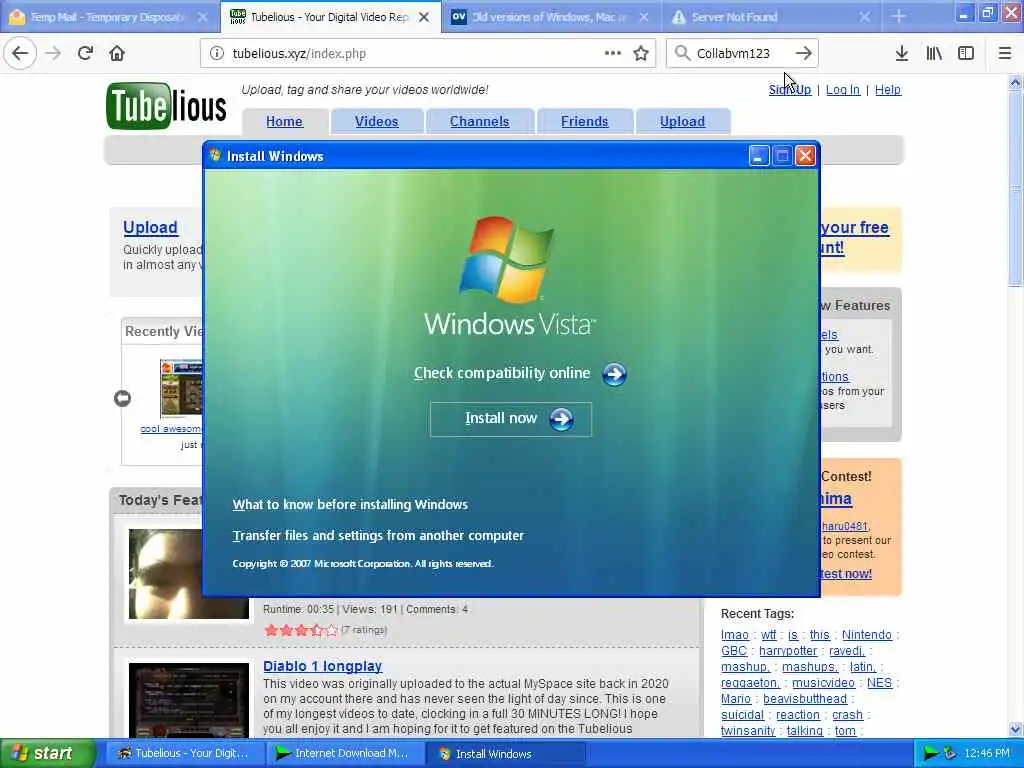The height and width of the screenshot is (768, 1024).
Task: Open the recently viewed video thumbnail
Action: pos(181,388)
